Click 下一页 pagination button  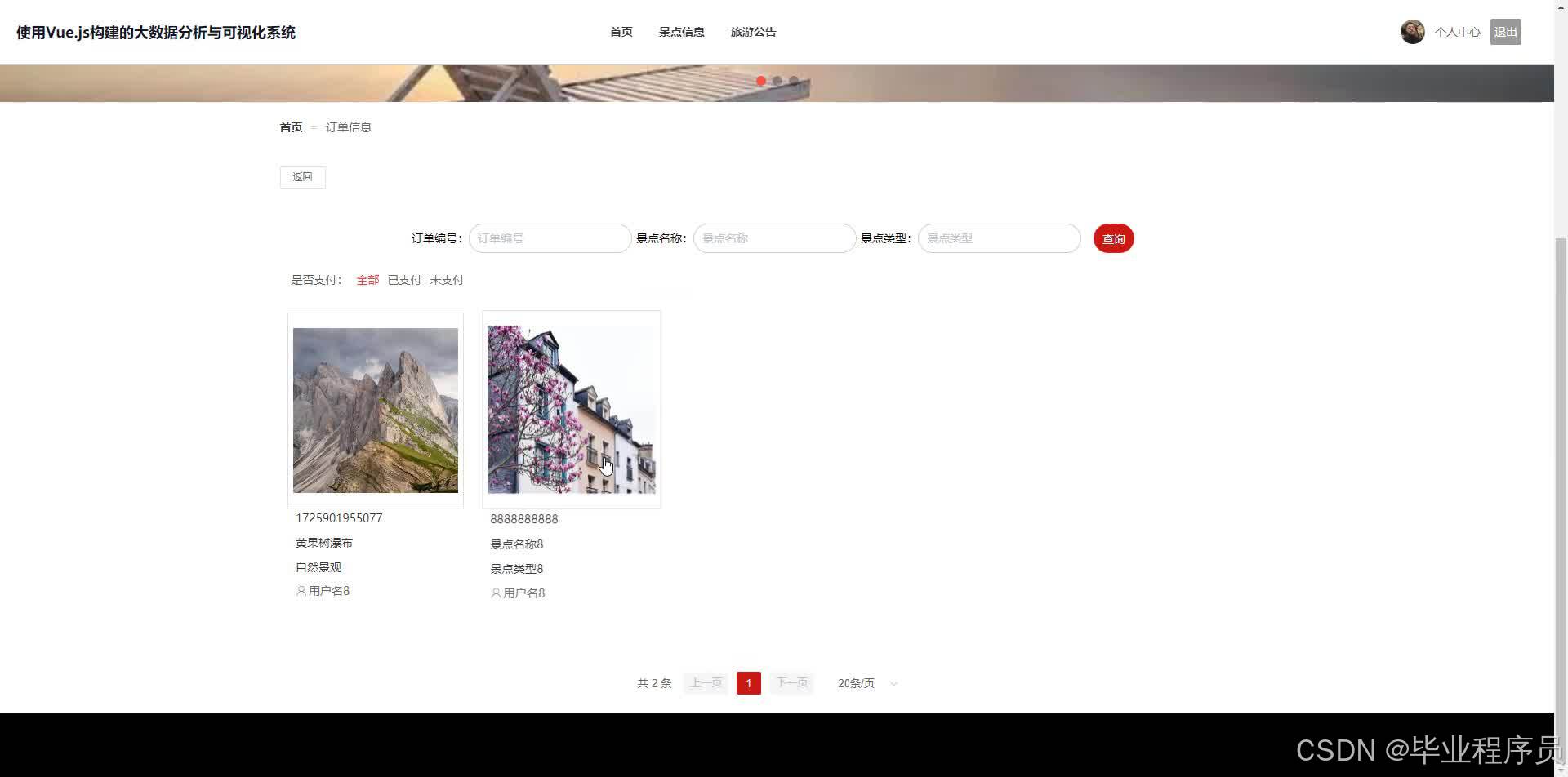tap(791, 683)
